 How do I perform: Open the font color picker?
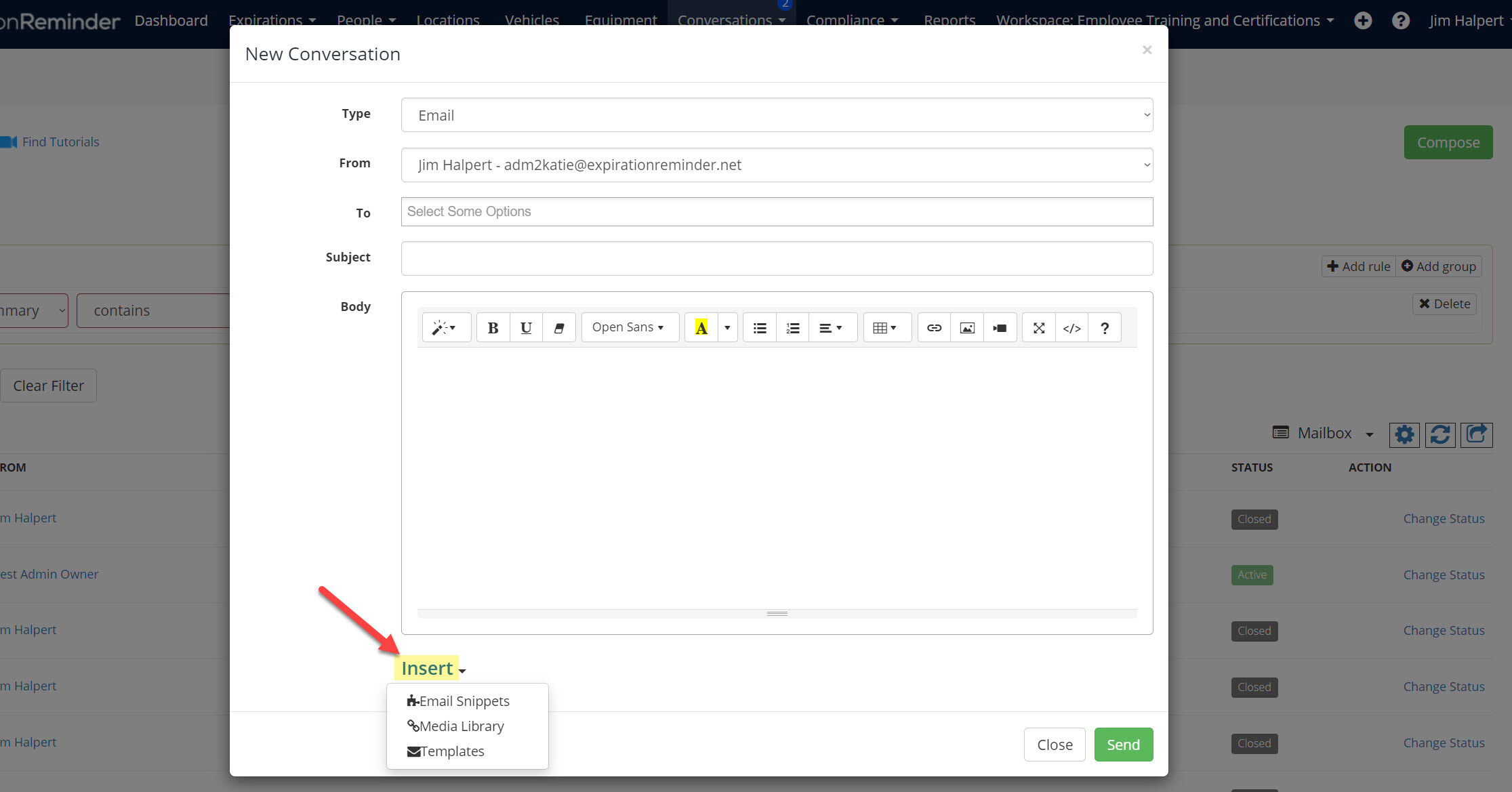point(701,327)
